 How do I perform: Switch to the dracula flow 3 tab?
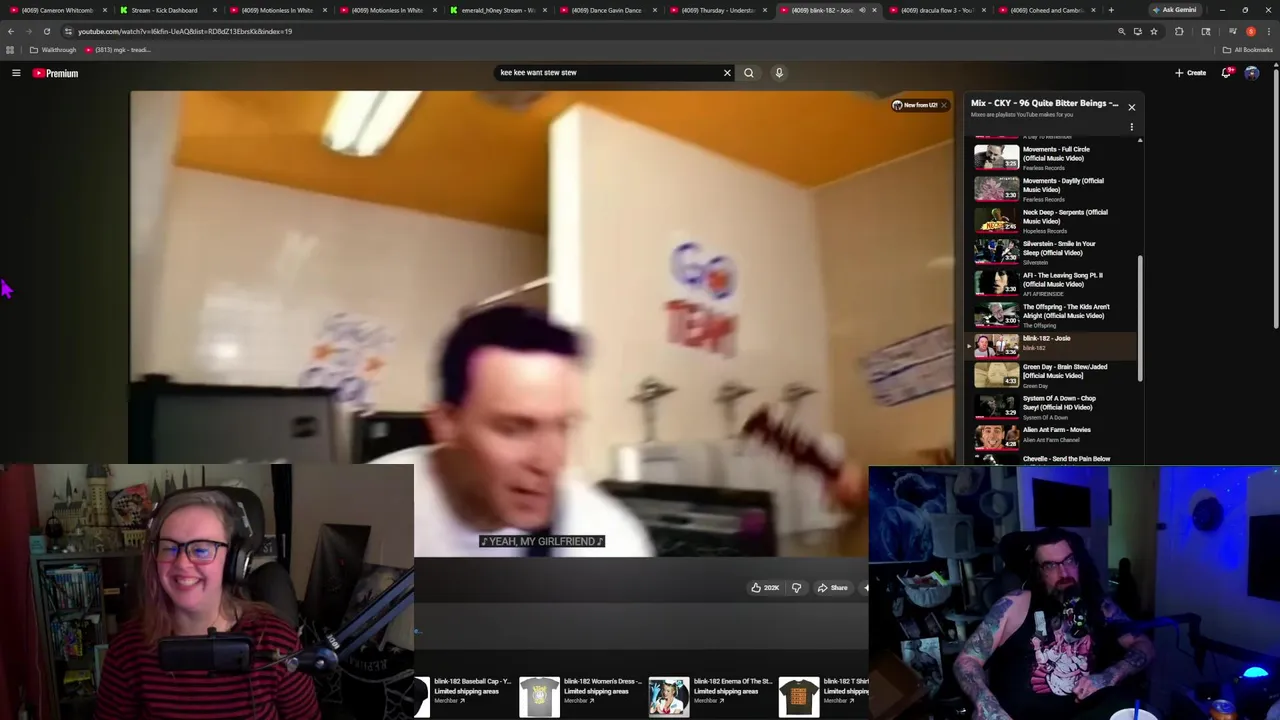point(935,10)
